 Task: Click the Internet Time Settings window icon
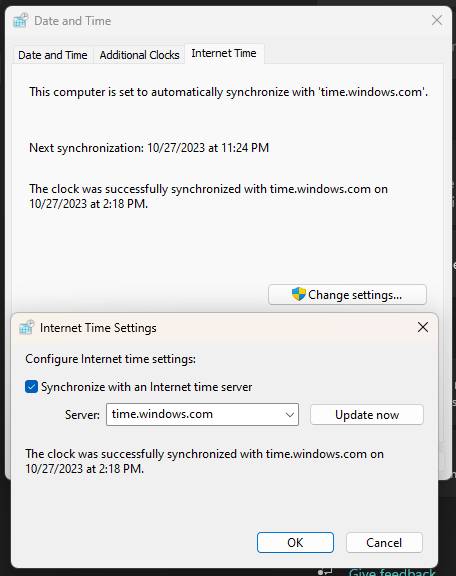(26, 327)
